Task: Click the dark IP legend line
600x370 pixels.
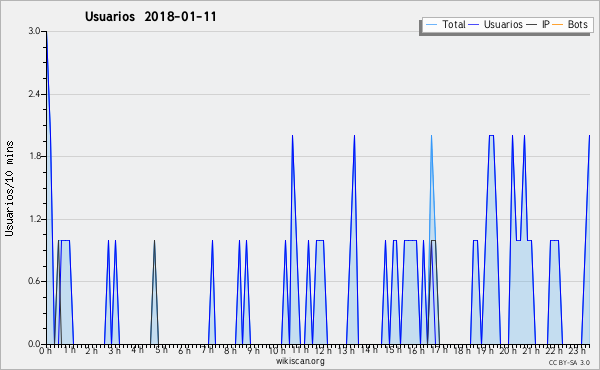Action: 532,25
